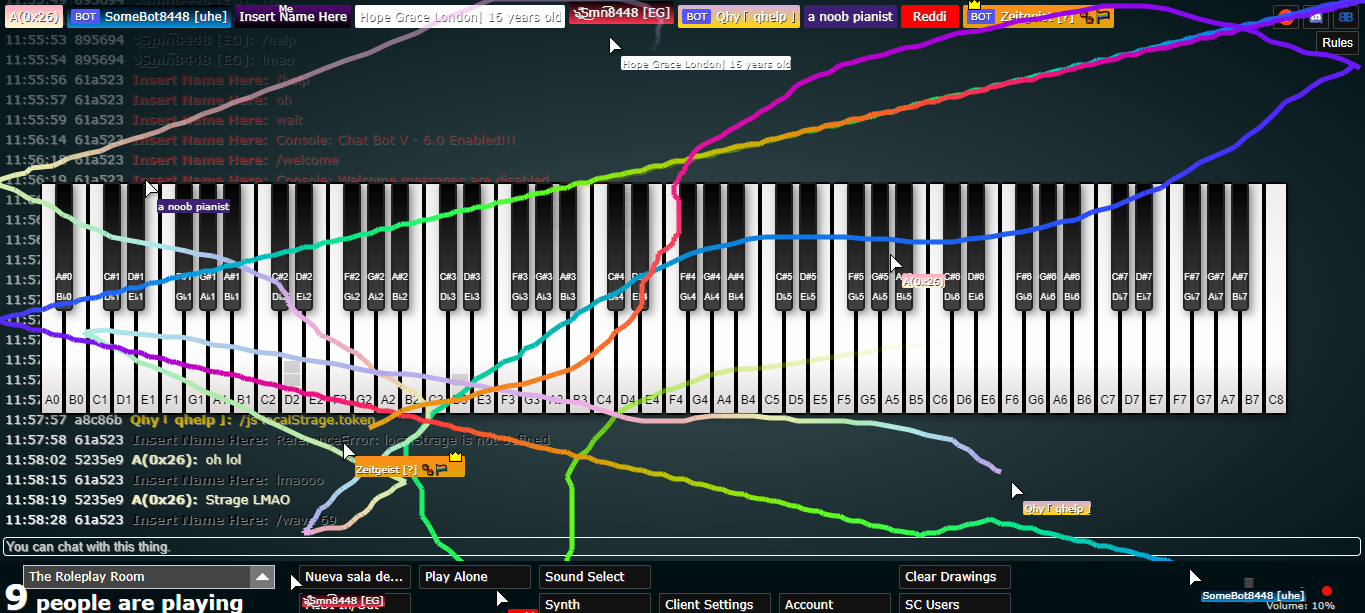Click Clear Drawings

pos(955,577)
